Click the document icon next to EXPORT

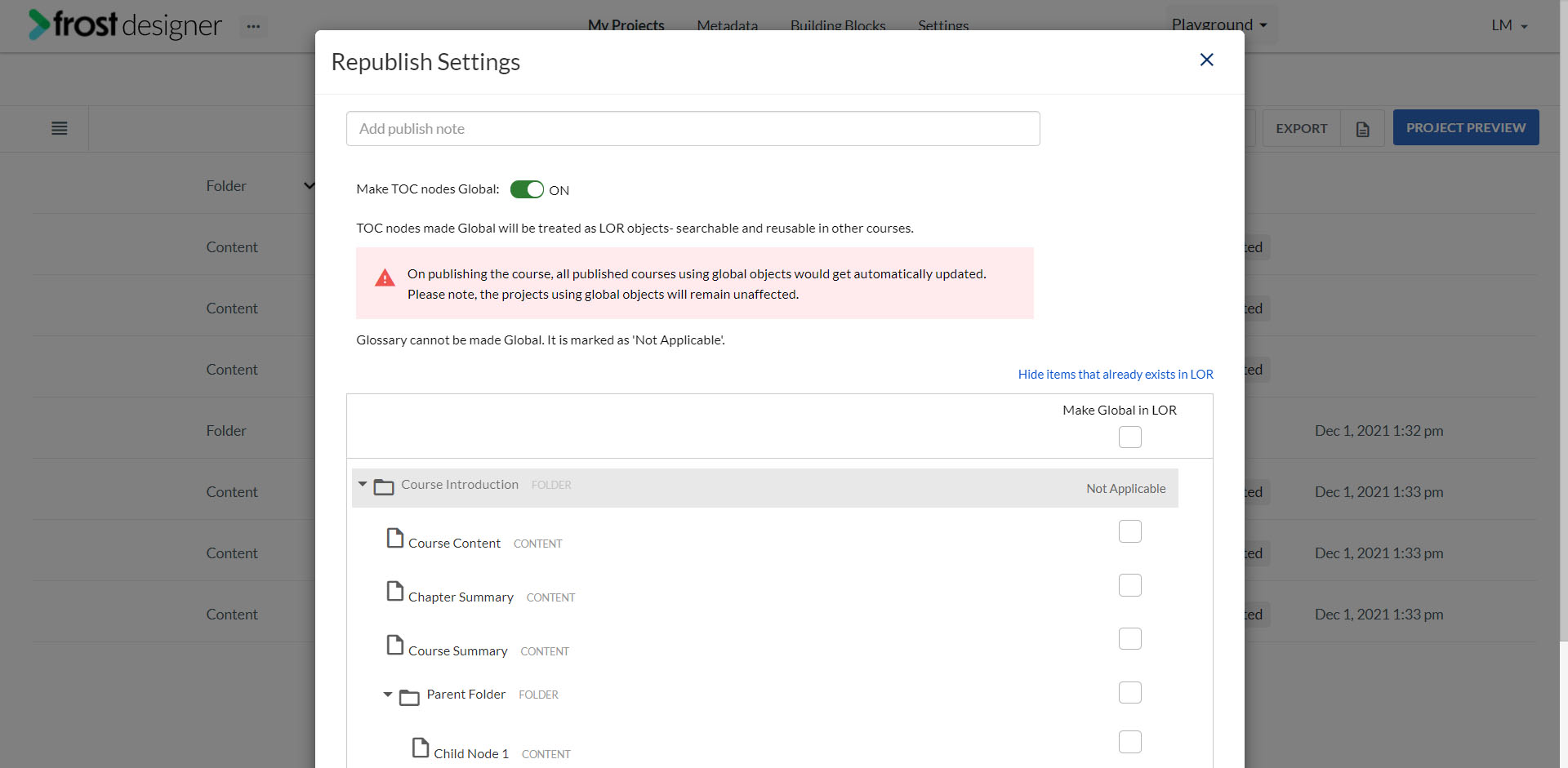click(1363, 129)
